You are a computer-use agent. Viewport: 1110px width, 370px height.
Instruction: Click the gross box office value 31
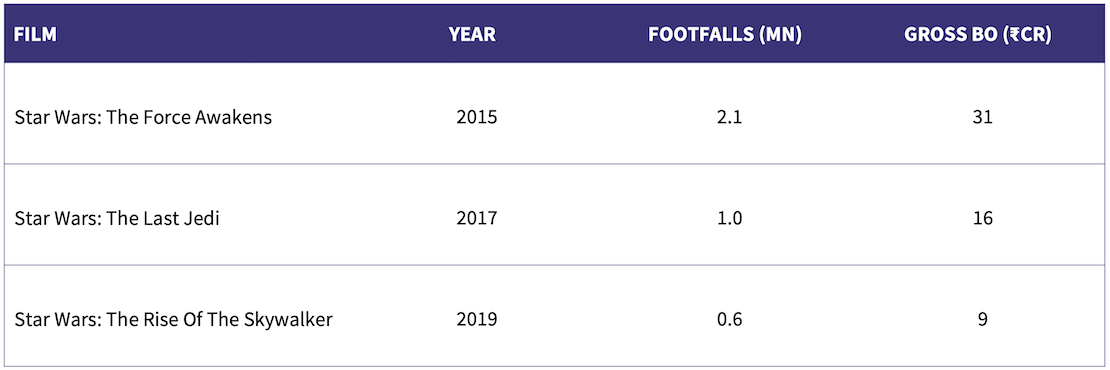(983, 117)
